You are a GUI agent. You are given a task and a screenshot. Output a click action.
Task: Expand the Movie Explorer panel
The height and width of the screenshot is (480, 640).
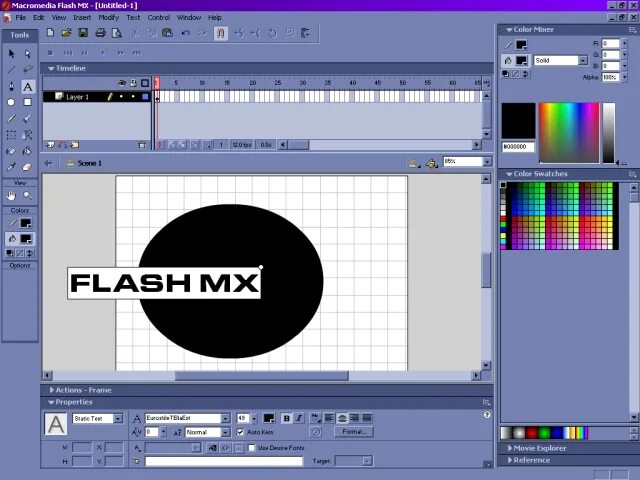coord(510,448)
